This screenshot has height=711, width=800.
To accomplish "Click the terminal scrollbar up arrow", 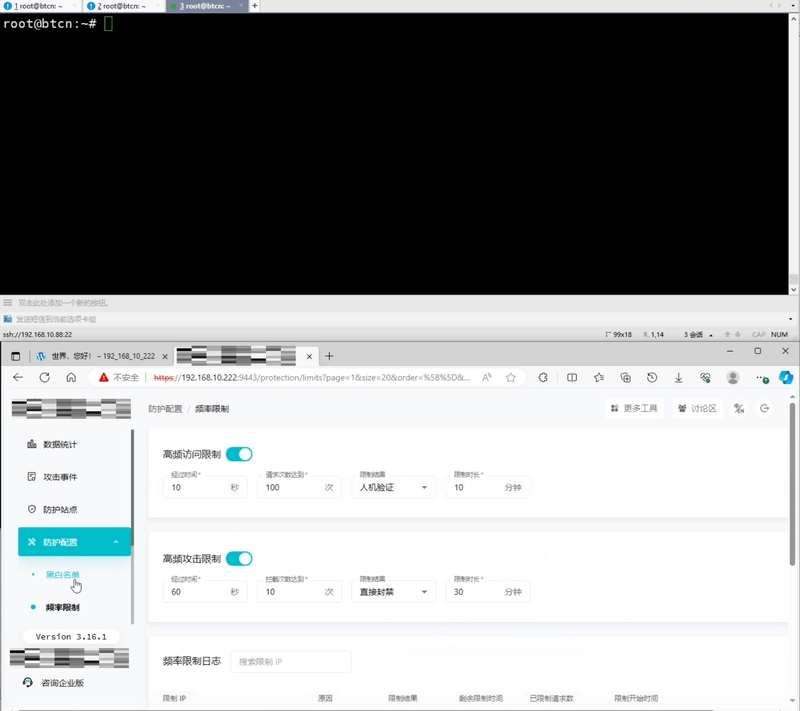I will pos(793,18).
